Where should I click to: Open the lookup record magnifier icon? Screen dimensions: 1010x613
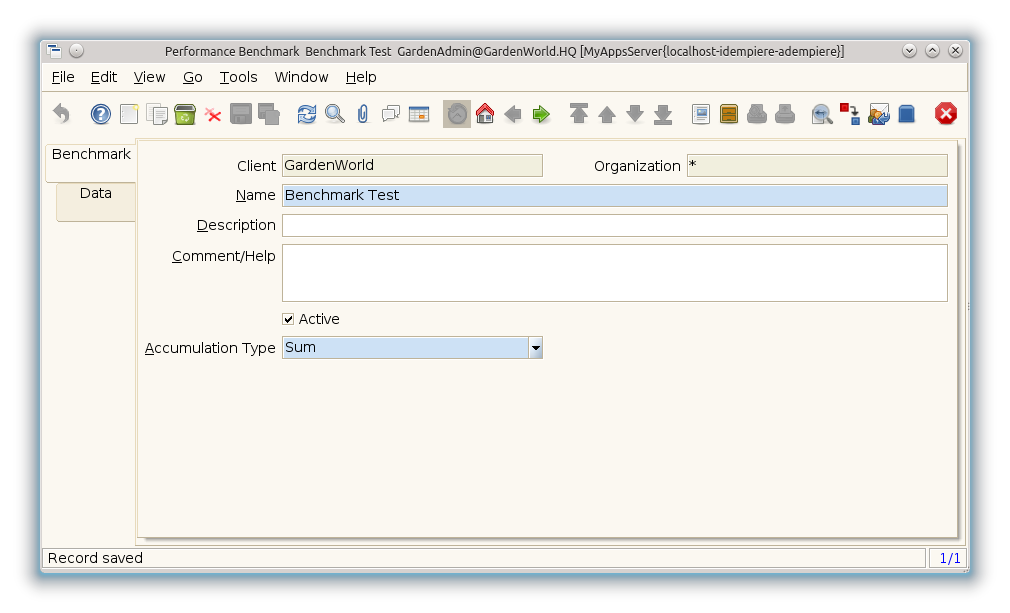click(x=335, y=114)
